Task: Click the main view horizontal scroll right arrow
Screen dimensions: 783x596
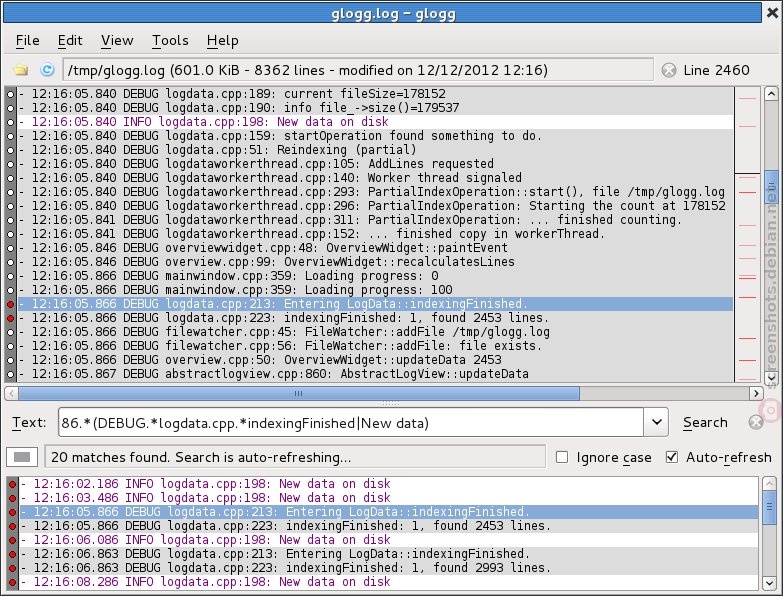Action: 756,393
